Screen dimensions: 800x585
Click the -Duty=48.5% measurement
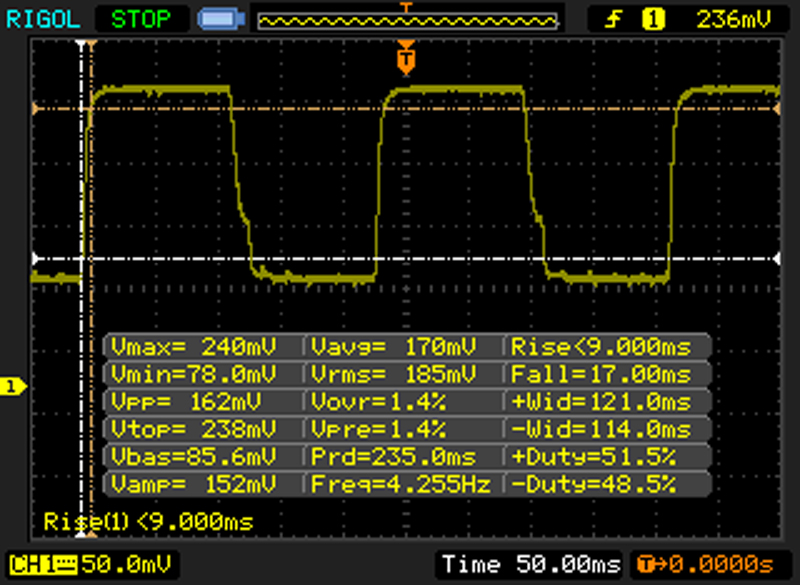point(593,484)
